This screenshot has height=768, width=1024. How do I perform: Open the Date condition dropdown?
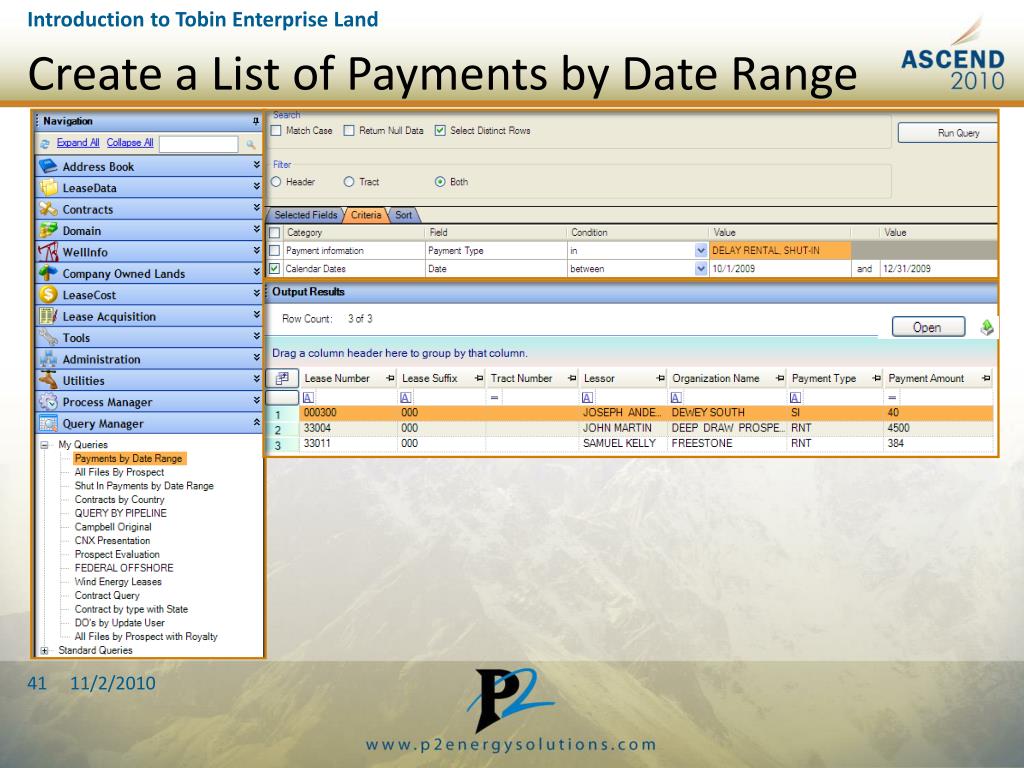tap(701, 268)
